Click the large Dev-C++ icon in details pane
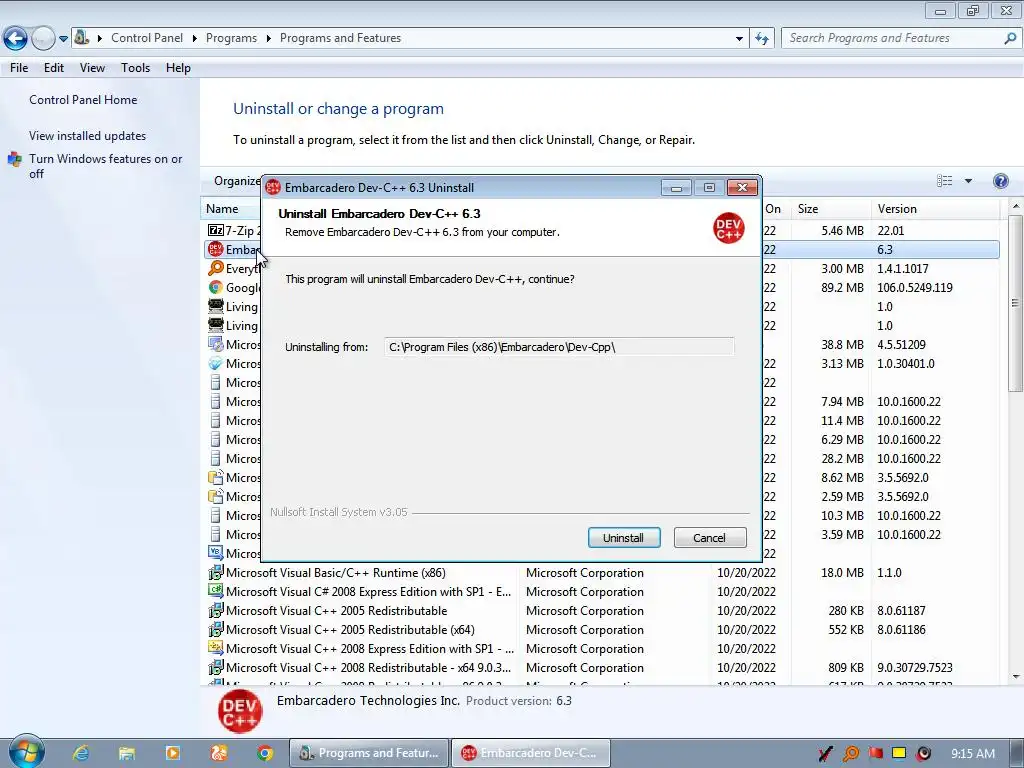1024x768 pixels. [240, 711]
